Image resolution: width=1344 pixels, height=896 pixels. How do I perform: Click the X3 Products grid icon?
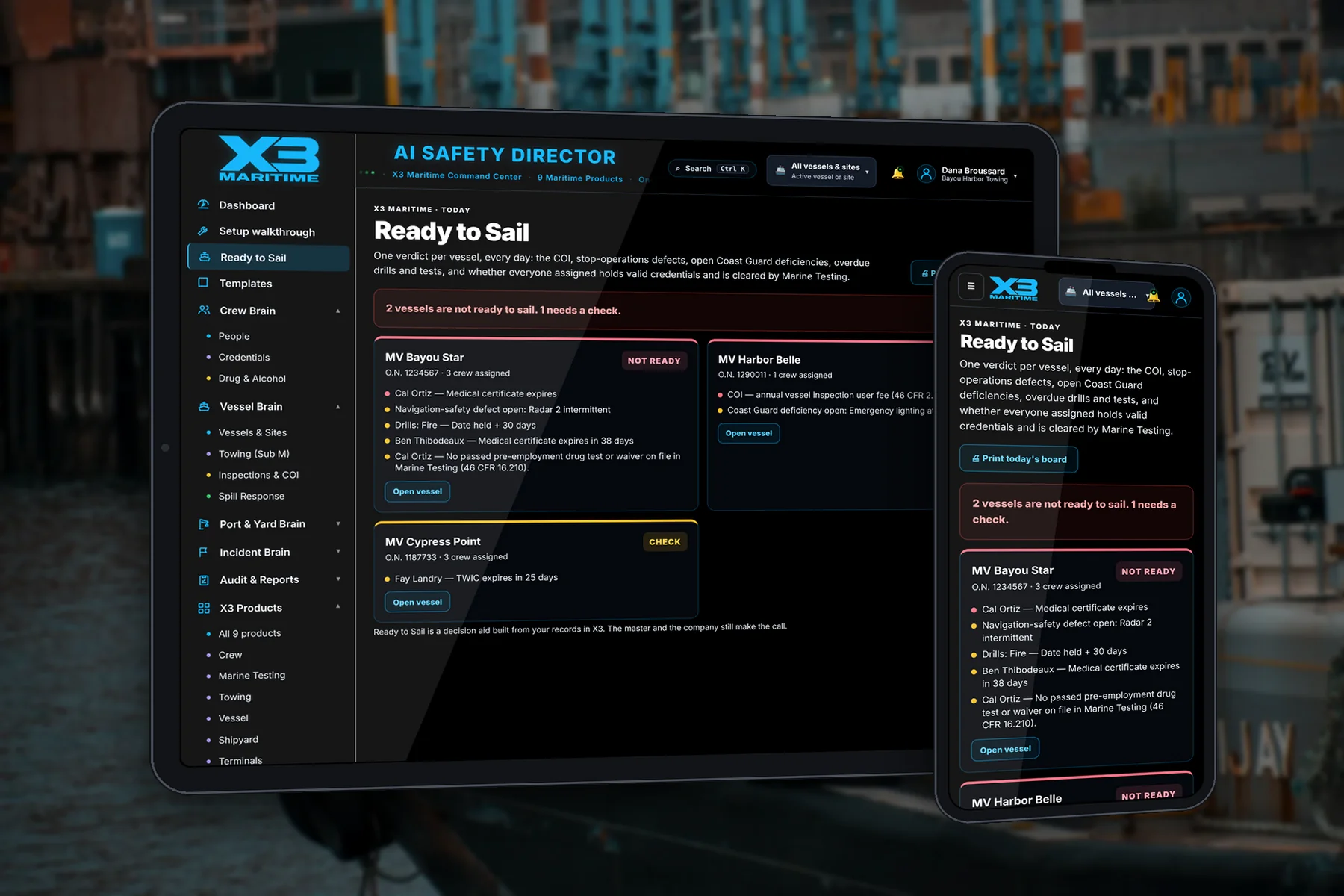coord(204,608)
